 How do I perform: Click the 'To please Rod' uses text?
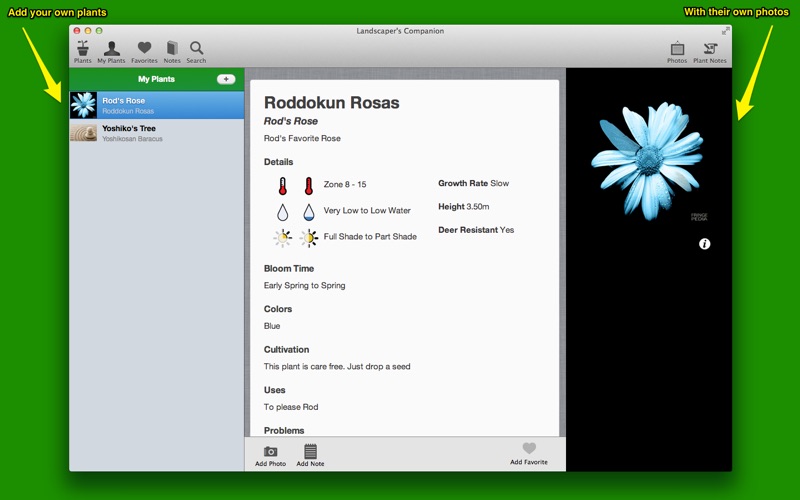coord(291,407)
